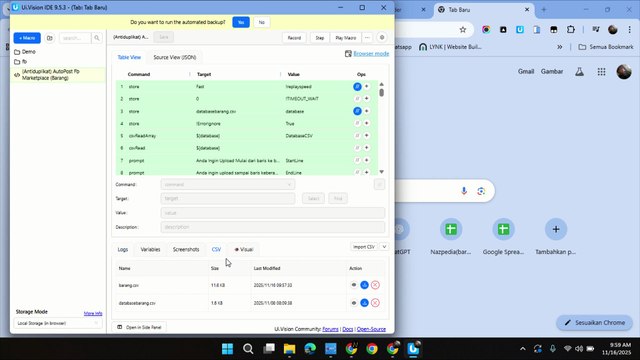This screenshot has height=360, width=640.
Task: Open the Logs tab
Action: pyautogui.click(x=122, y=249)
